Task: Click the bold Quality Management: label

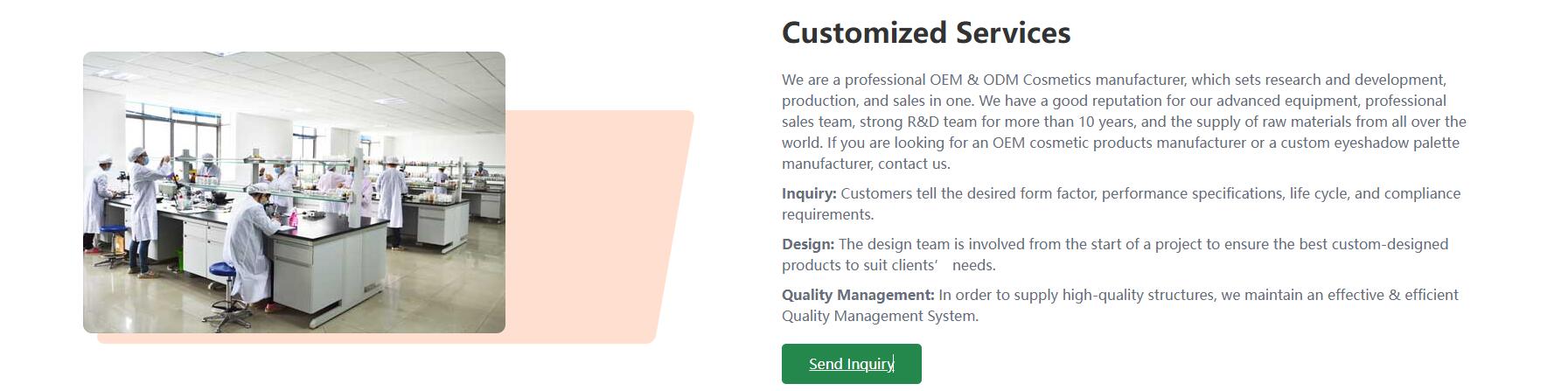Action: coord(858,295)
